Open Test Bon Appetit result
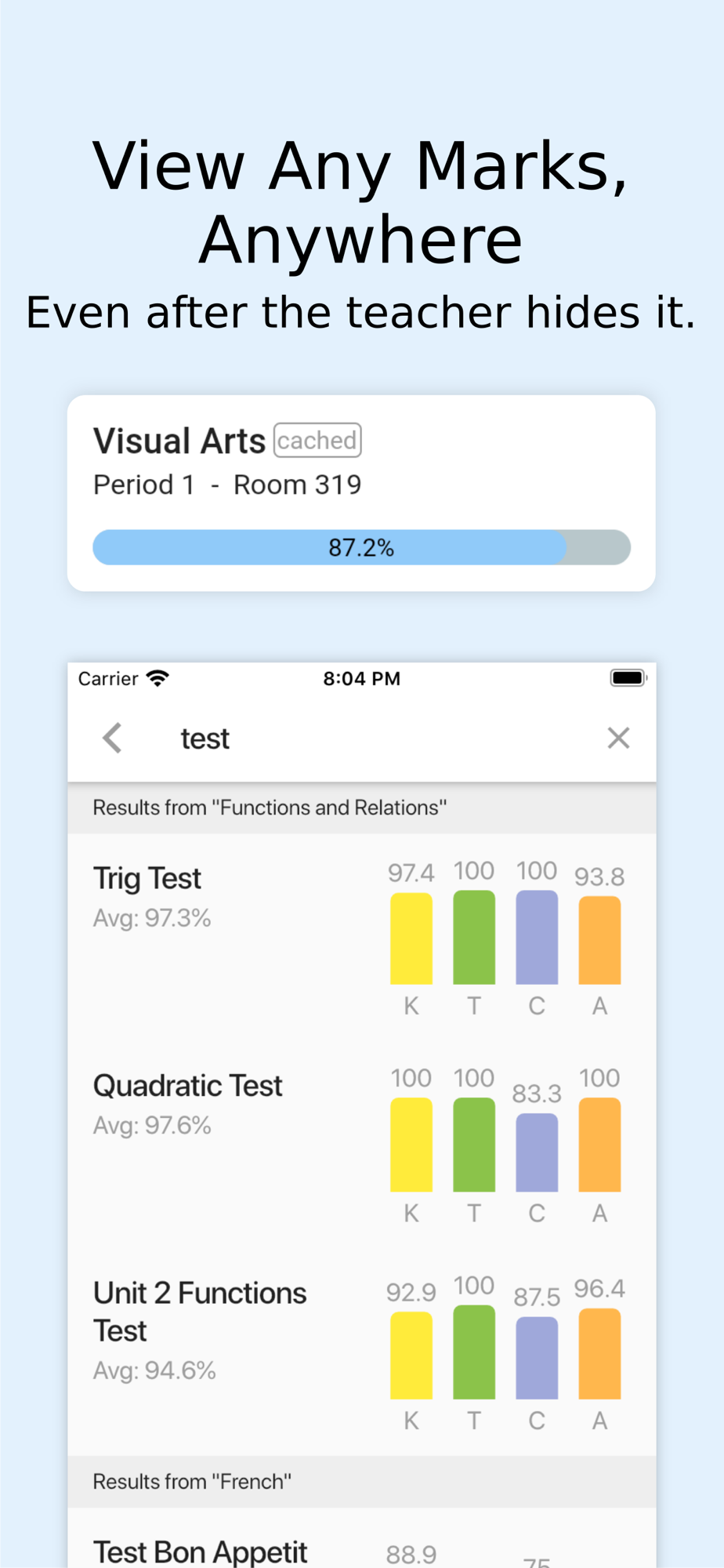This screenshot has height=1568, width=724. pyautogui.click(x=361, y=1538)
